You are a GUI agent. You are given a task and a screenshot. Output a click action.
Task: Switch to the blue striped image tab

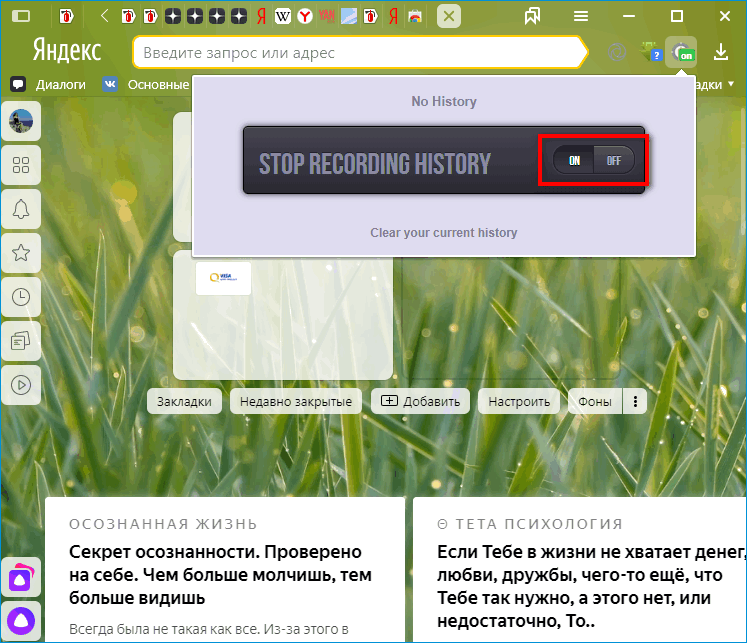coord(349,17)
